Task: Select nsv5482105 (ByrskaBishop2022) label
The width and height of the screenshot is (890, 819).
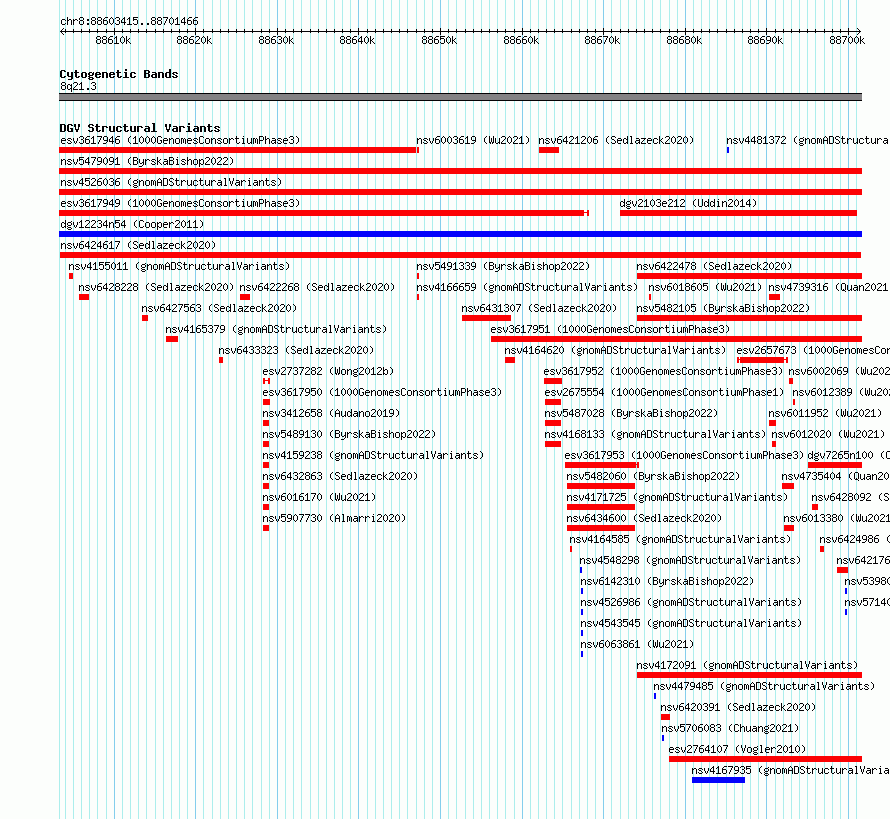Action: tap(723, 308)
